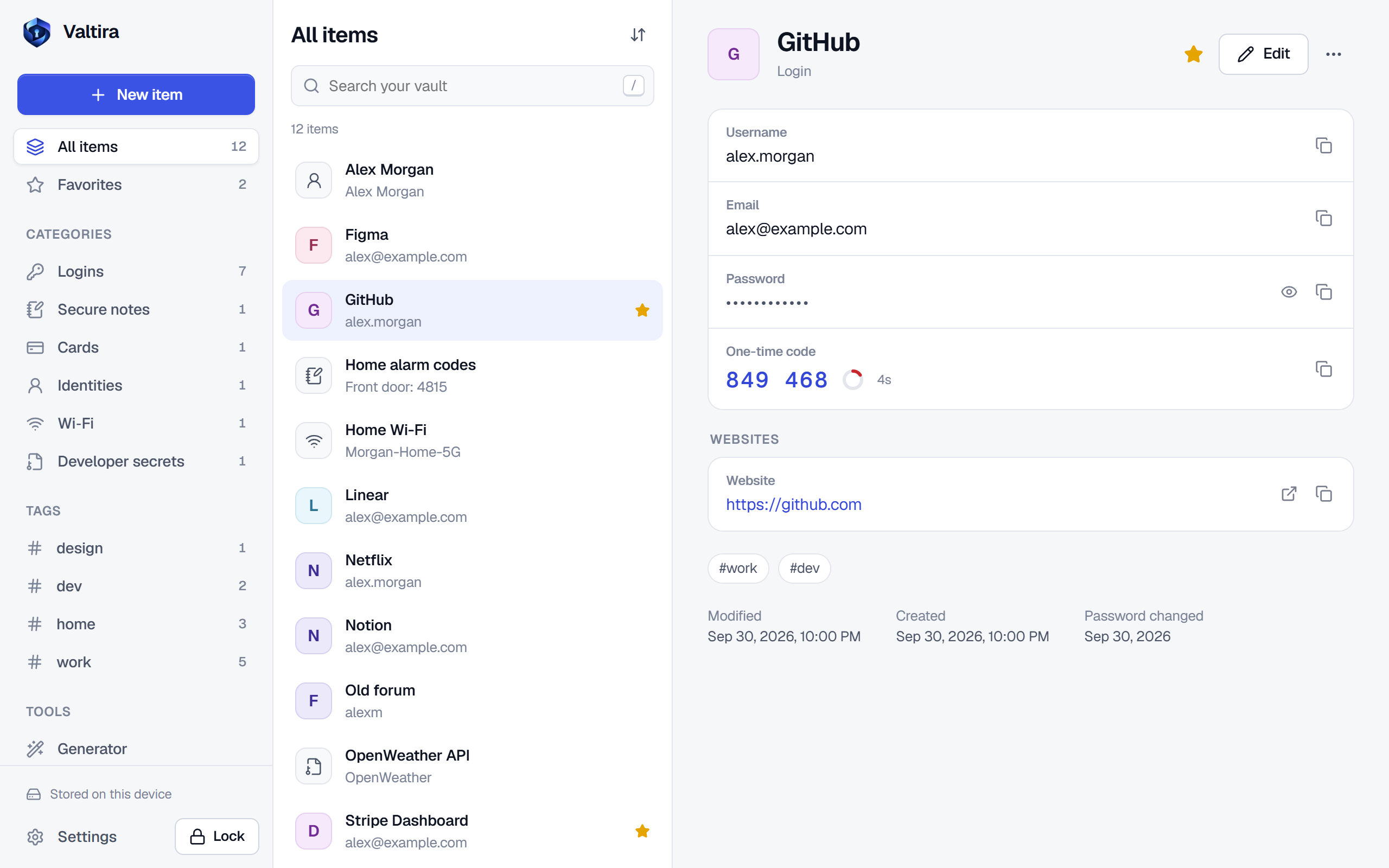Copy the password
Screen dimensions: 1389x868
click(1323, 292)
